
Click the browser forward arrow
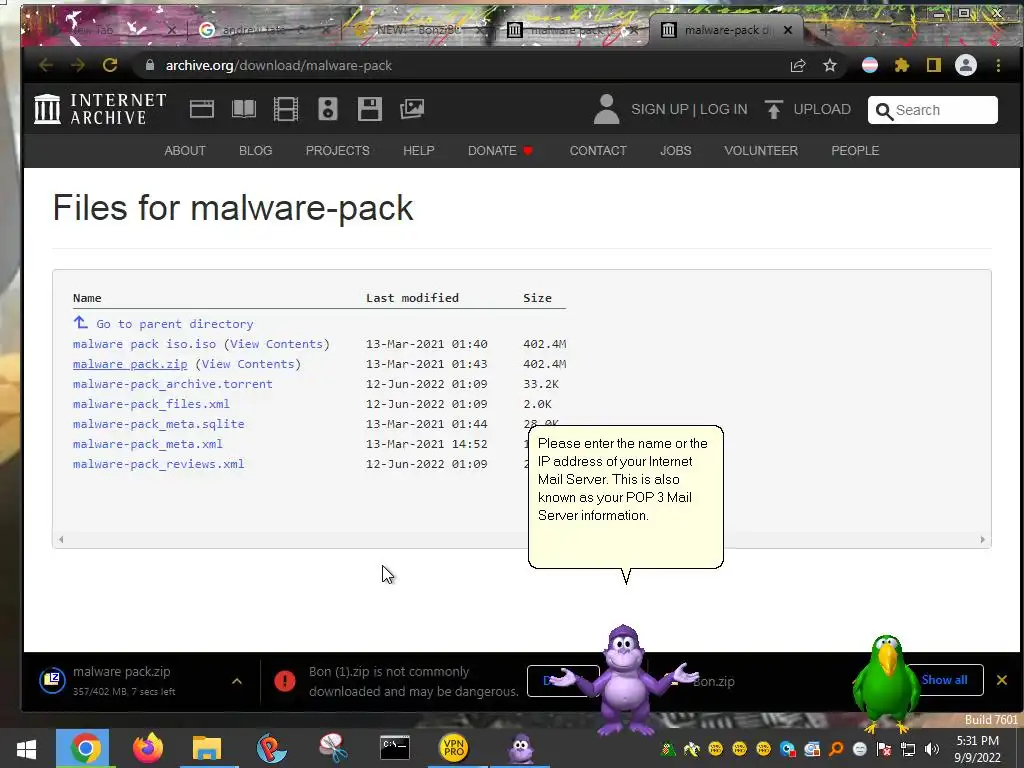coord(78,65)
